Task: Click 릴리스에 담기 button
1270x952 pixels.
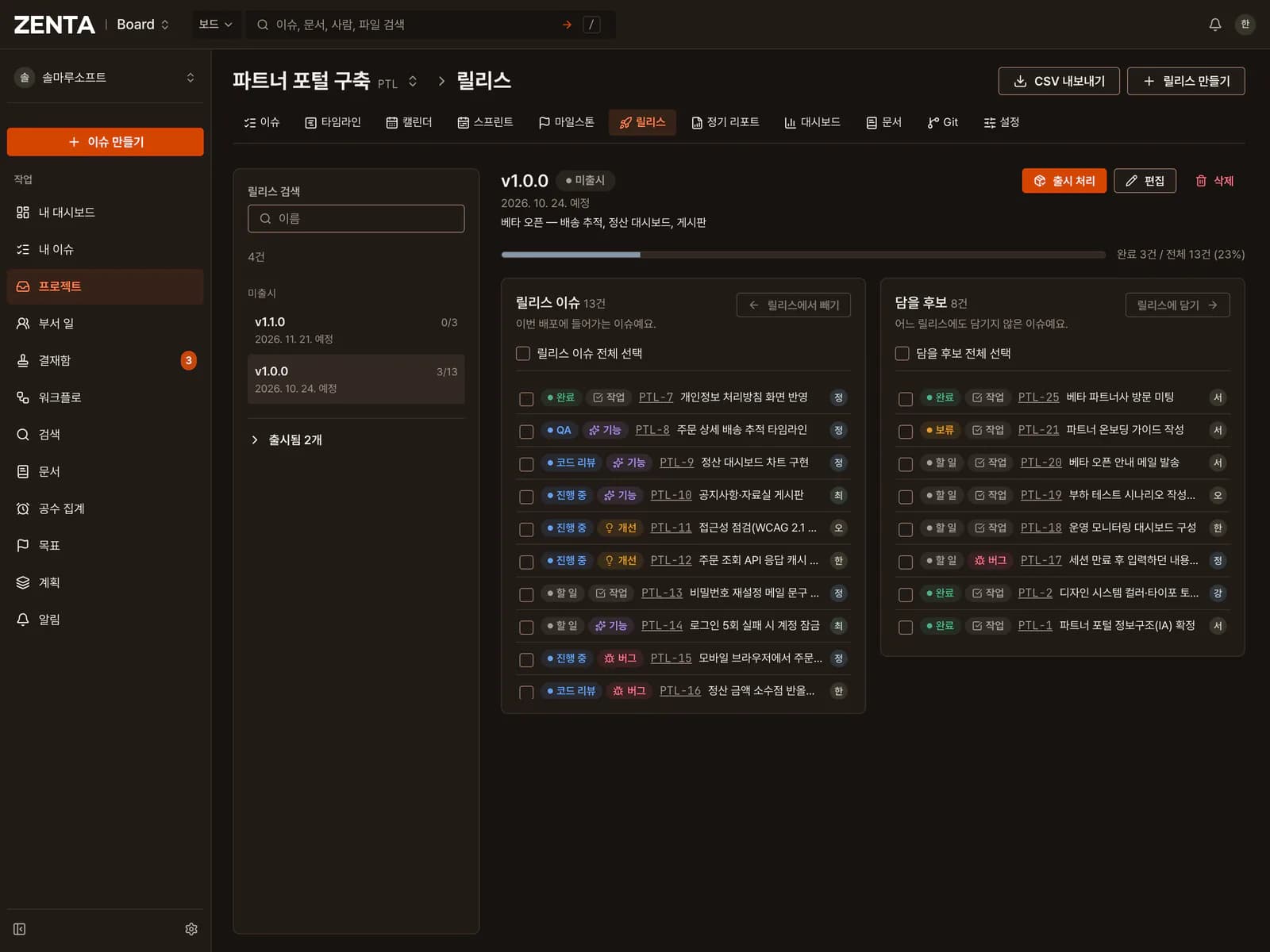Action: point(1177,305)
